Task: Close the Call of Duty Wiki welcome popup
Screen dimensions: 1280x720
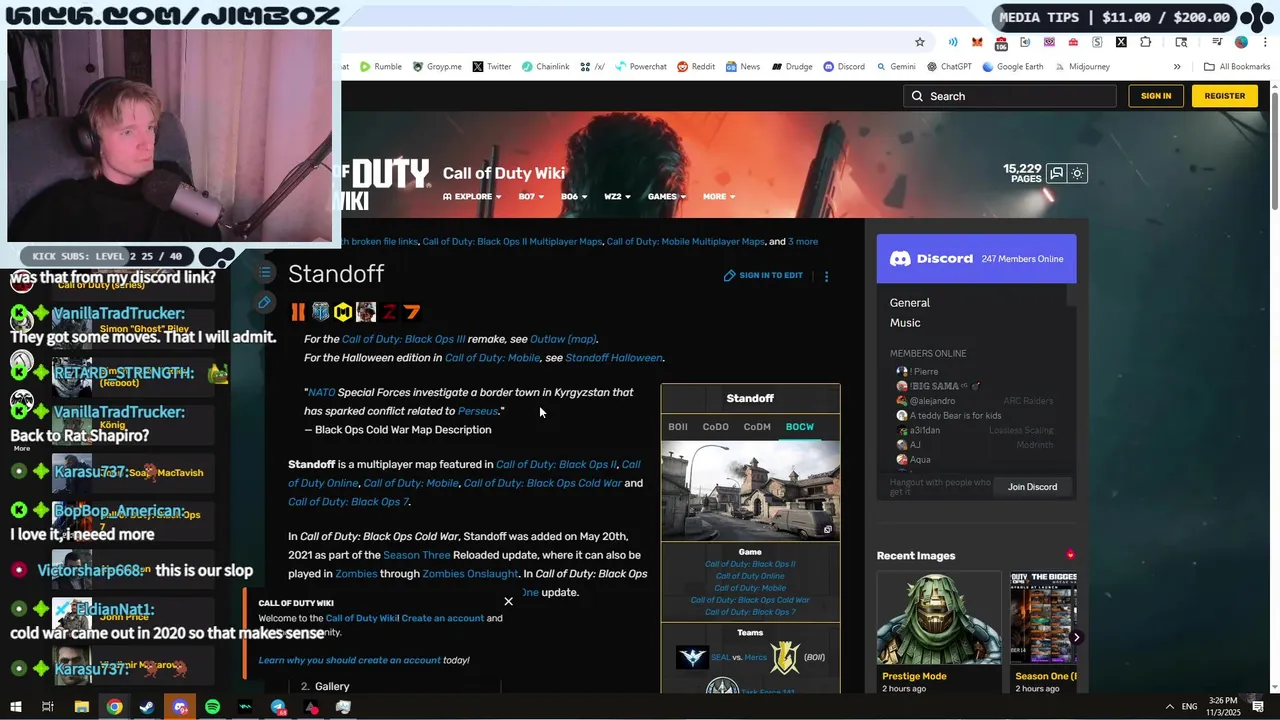Action: click(x=508, y=602)
